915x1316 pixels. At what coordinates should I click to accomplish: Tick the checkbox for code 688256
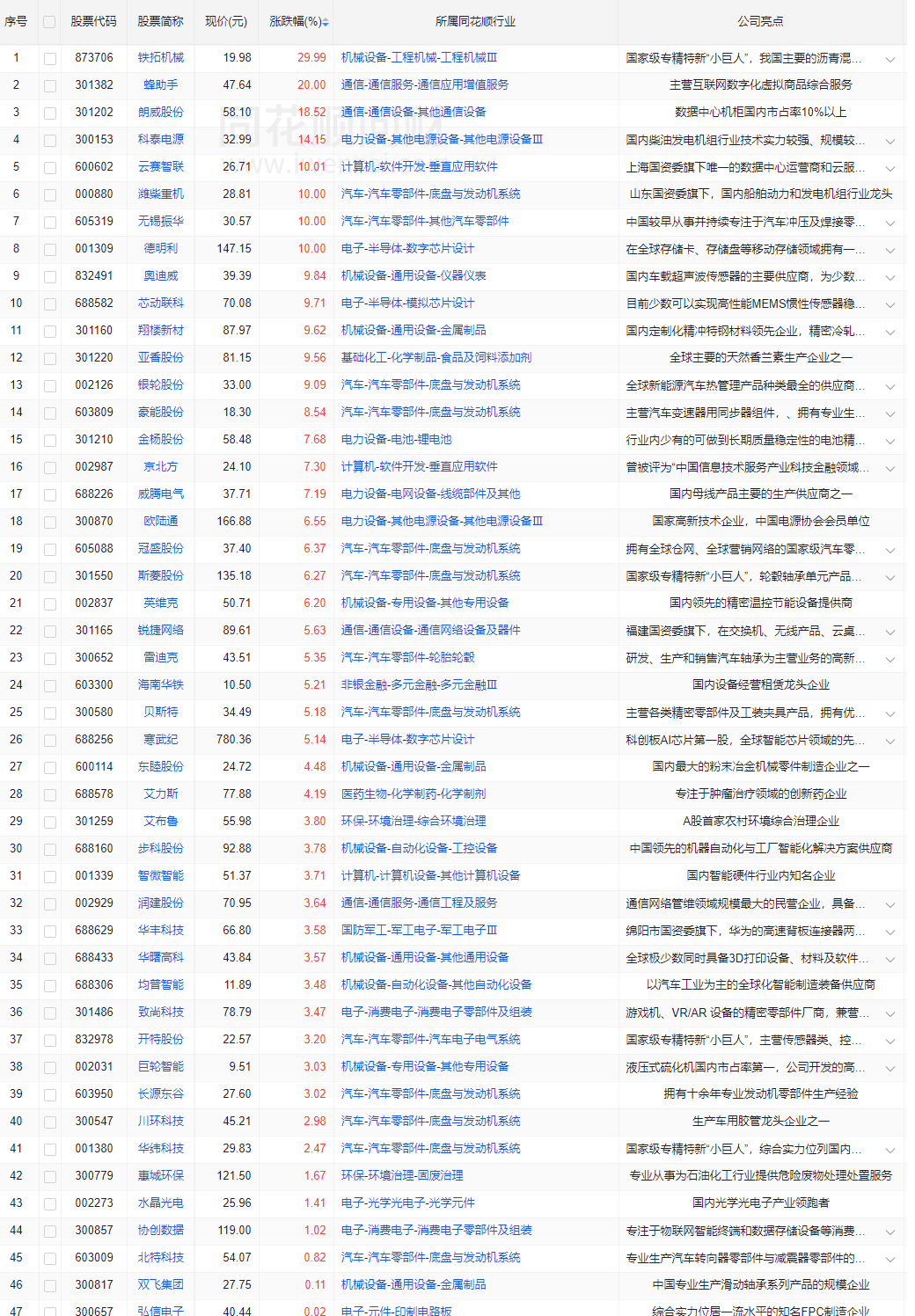pyautogui.click(x=49, y=741)
